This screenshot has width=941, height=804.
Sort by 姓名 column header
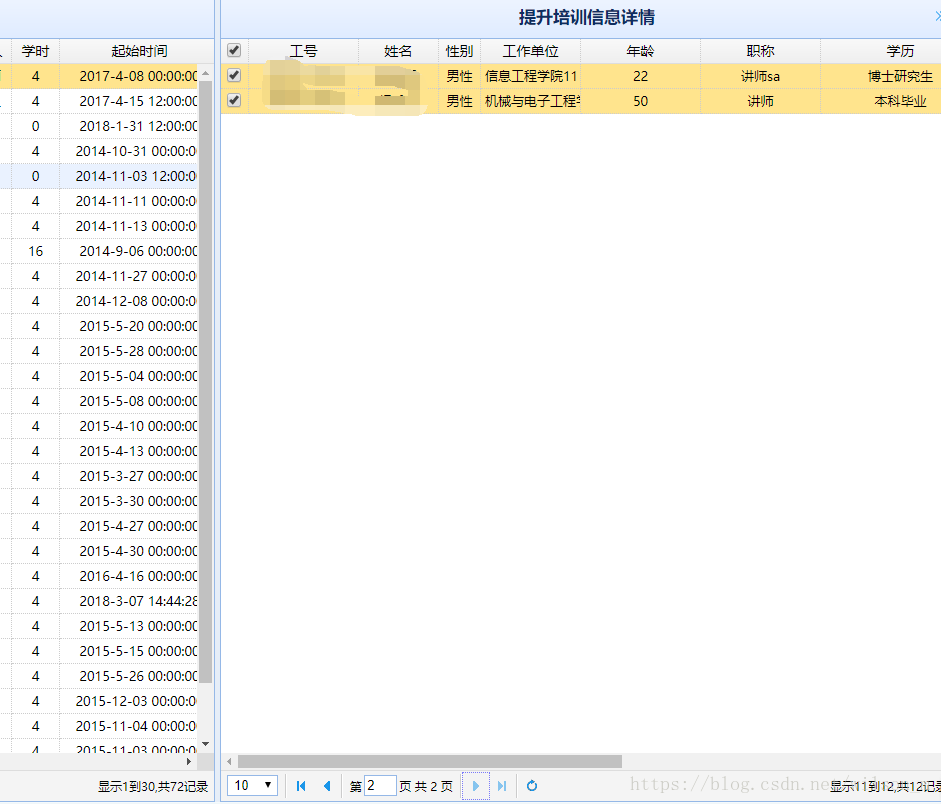pos(398,51)
